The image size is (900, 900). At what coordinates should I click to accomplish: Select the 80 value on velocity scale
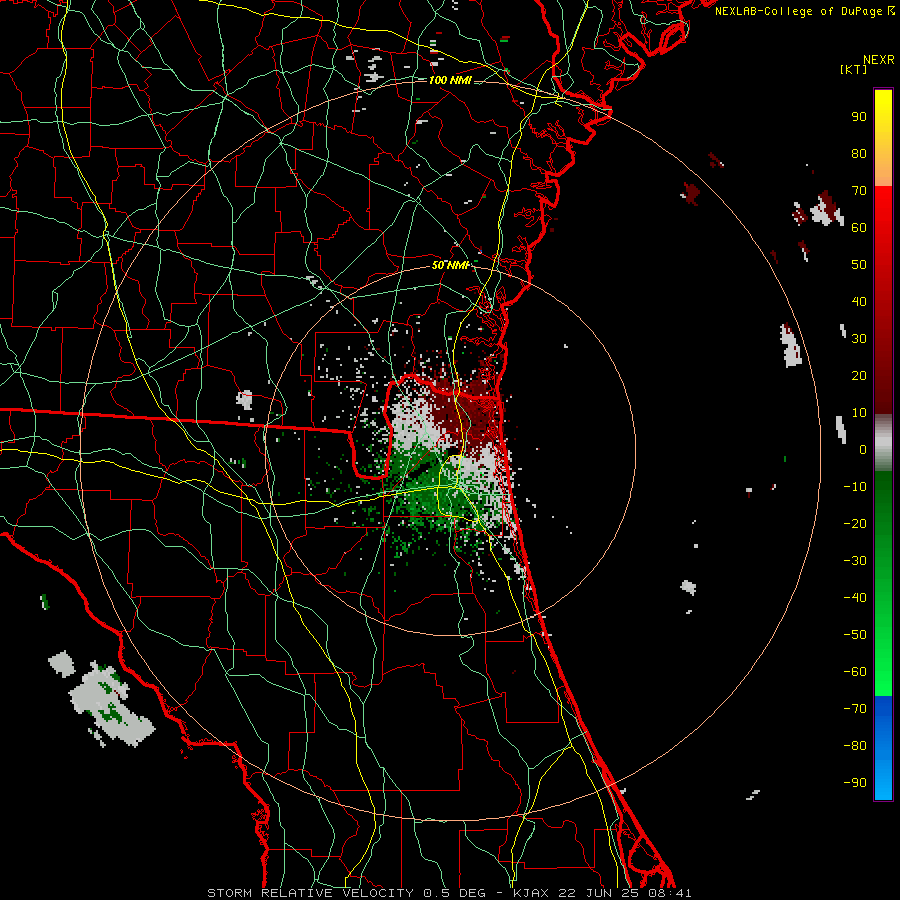pos(859,153)
